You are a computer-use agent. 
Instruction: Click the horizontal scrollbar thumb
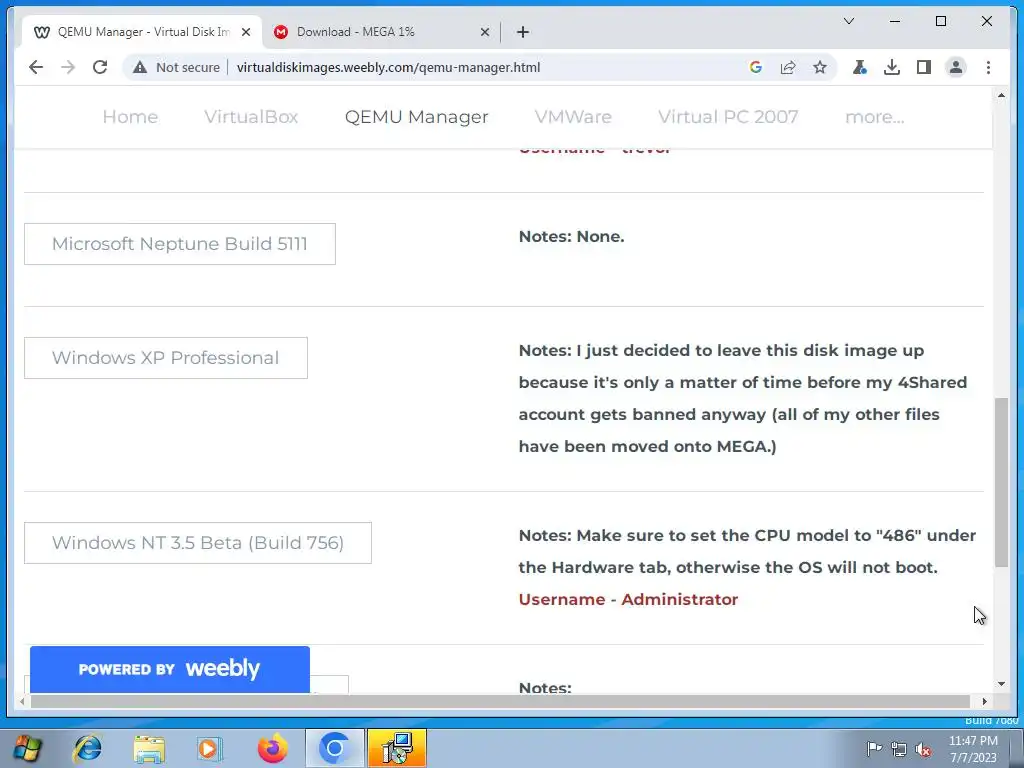tap(500, 701)
